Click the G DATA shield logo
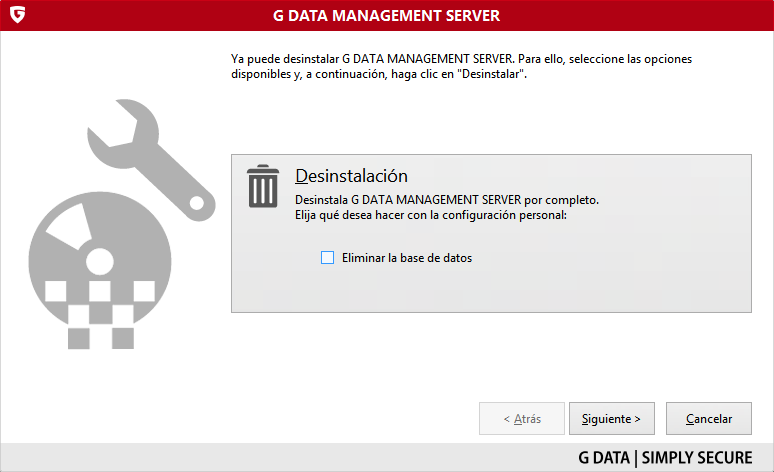 pyautogui.click(x=16, y=16)
